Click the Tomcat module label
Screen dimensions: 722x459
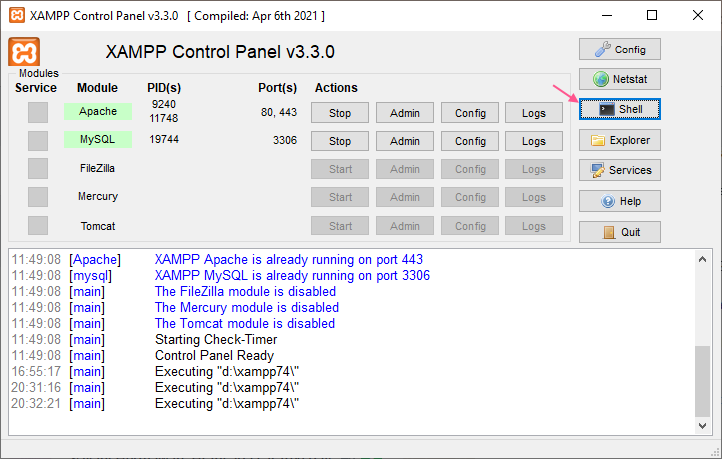98,226
